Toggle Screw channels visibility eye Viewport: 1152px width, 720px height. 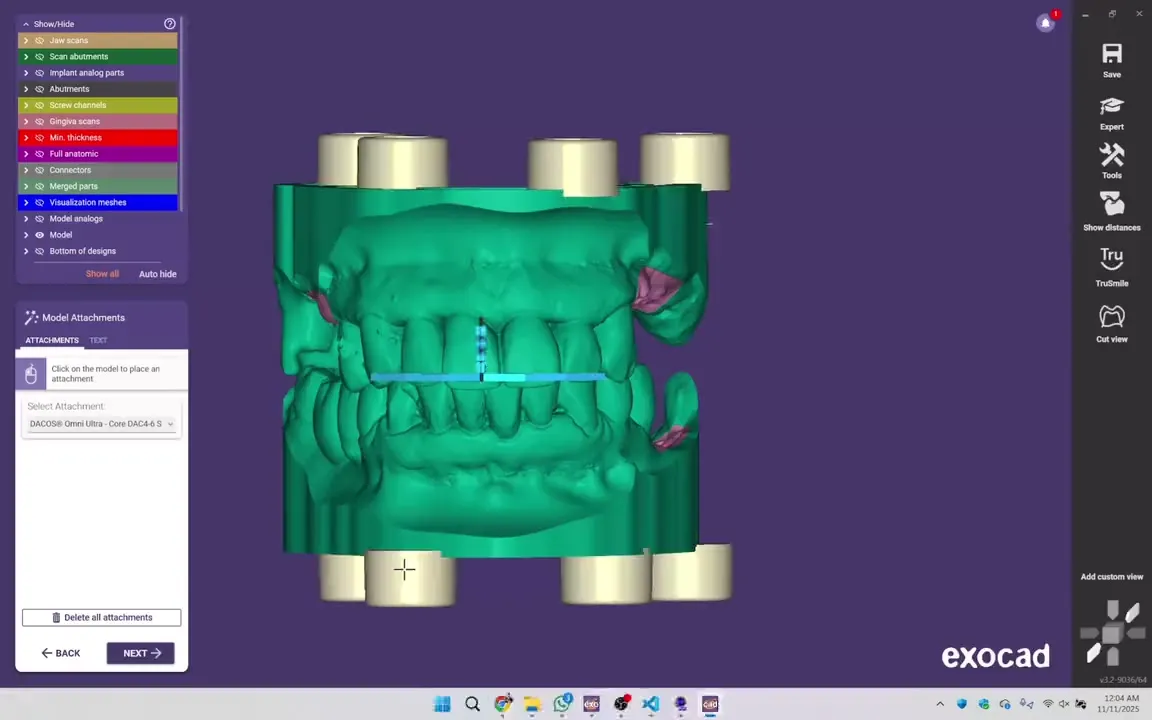(40, 105)
